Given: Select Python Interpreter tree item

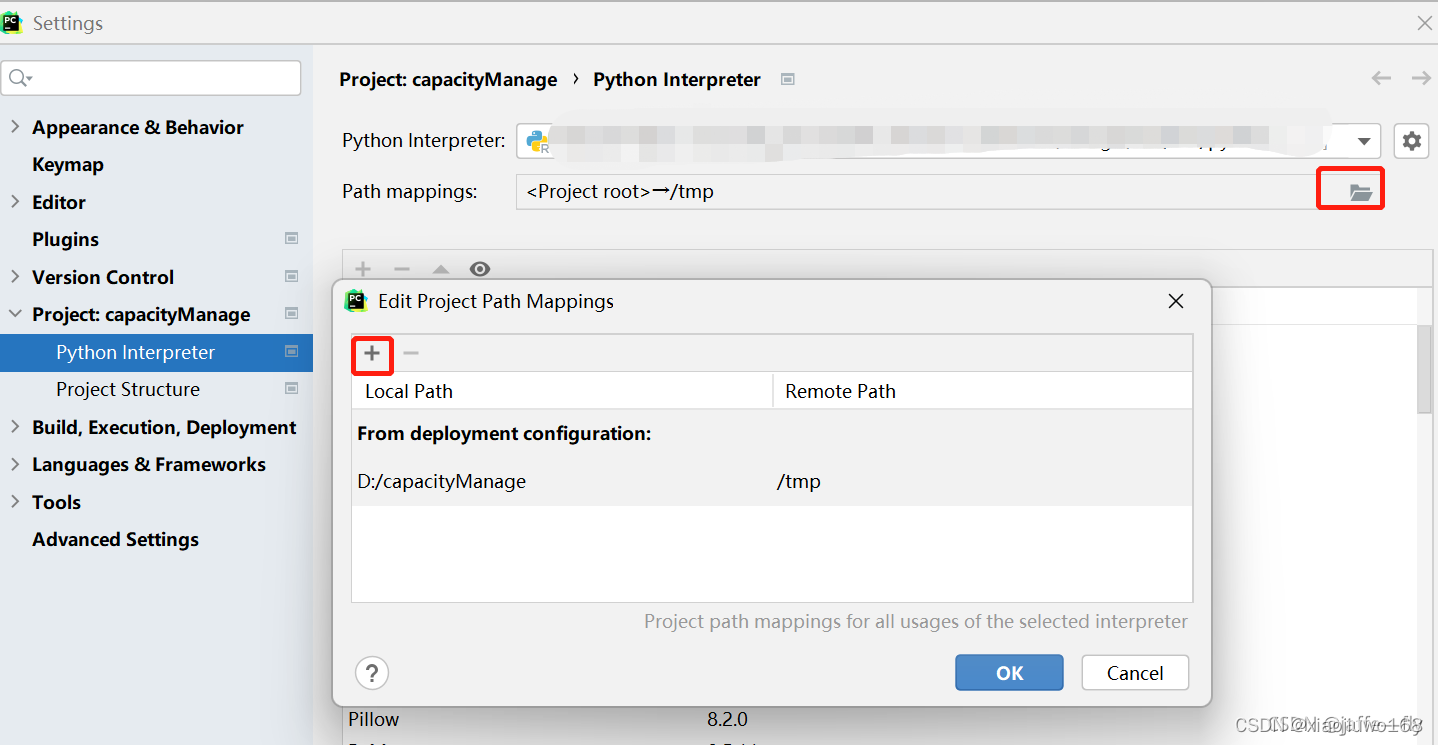Looking at the screenshot, I should [156, 352].
